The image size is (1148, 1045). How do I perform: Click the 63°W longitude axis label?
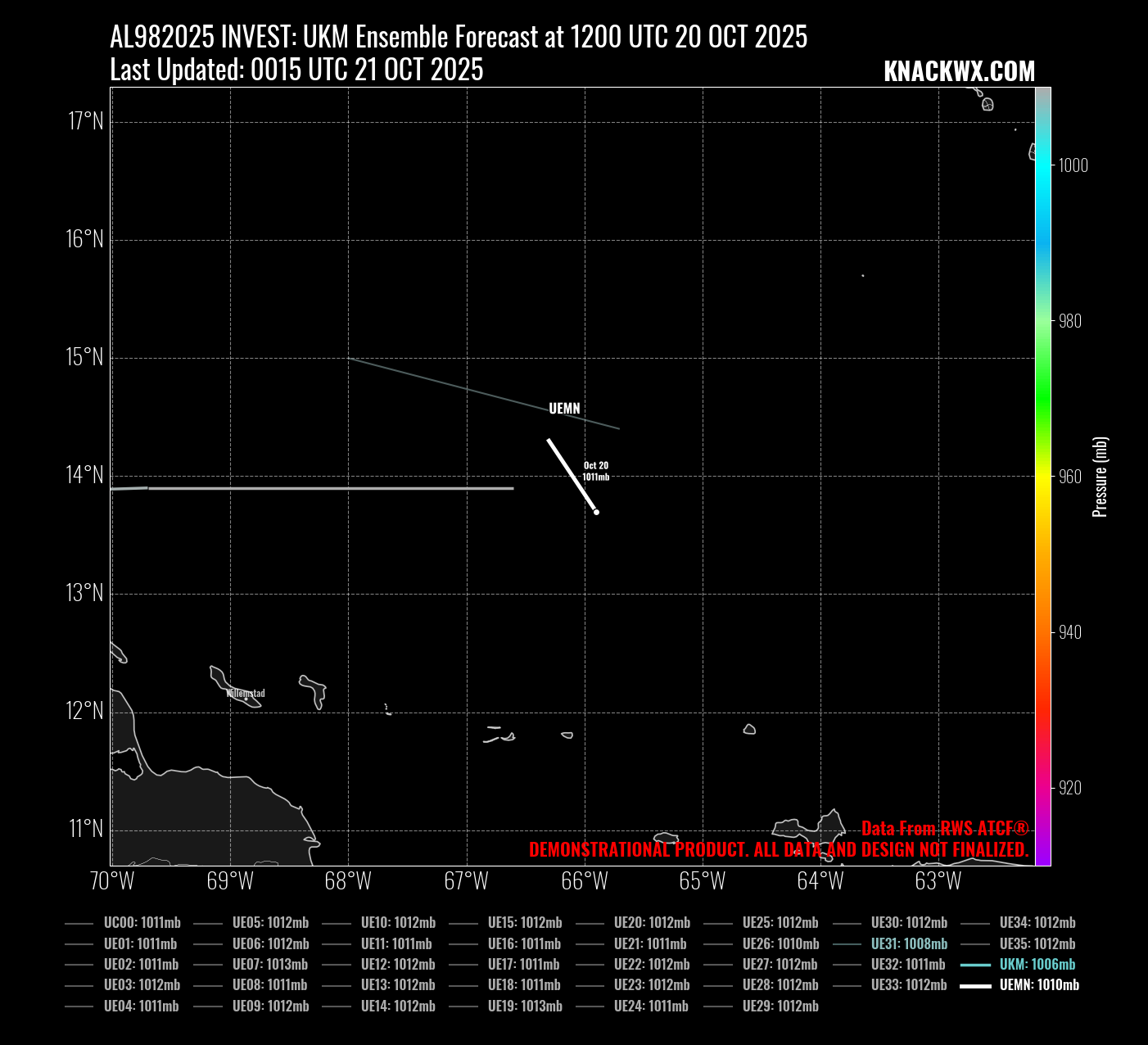click(x=938, y=882)
